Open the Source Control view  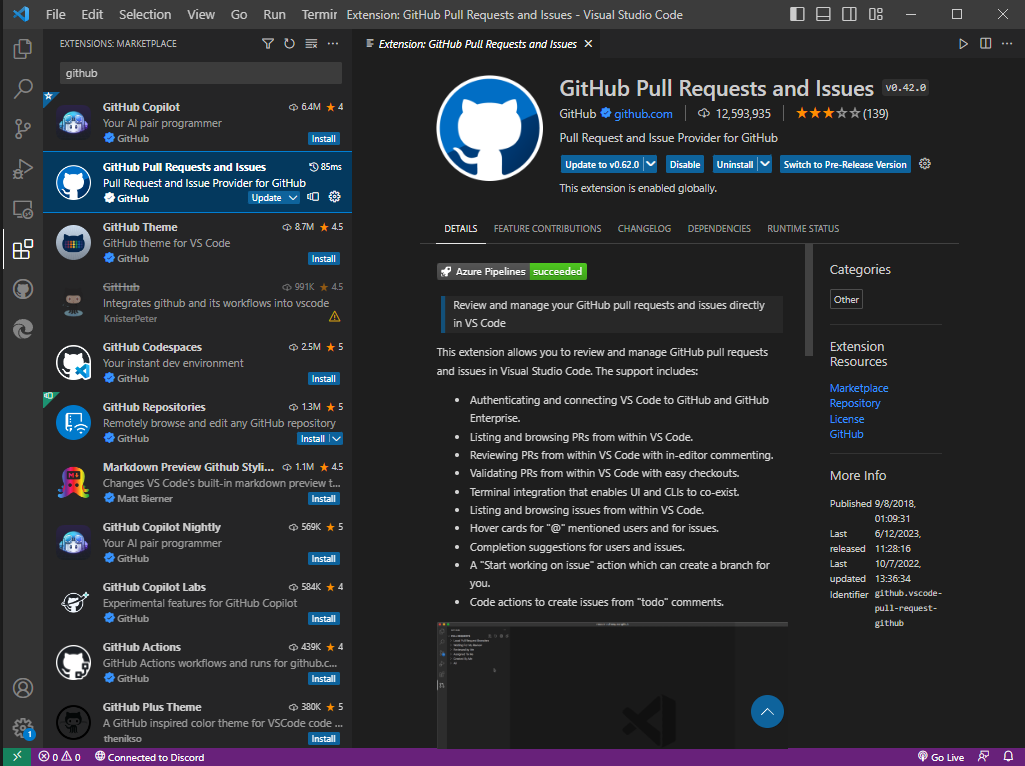pyautogui.click(x=23, y=129)
